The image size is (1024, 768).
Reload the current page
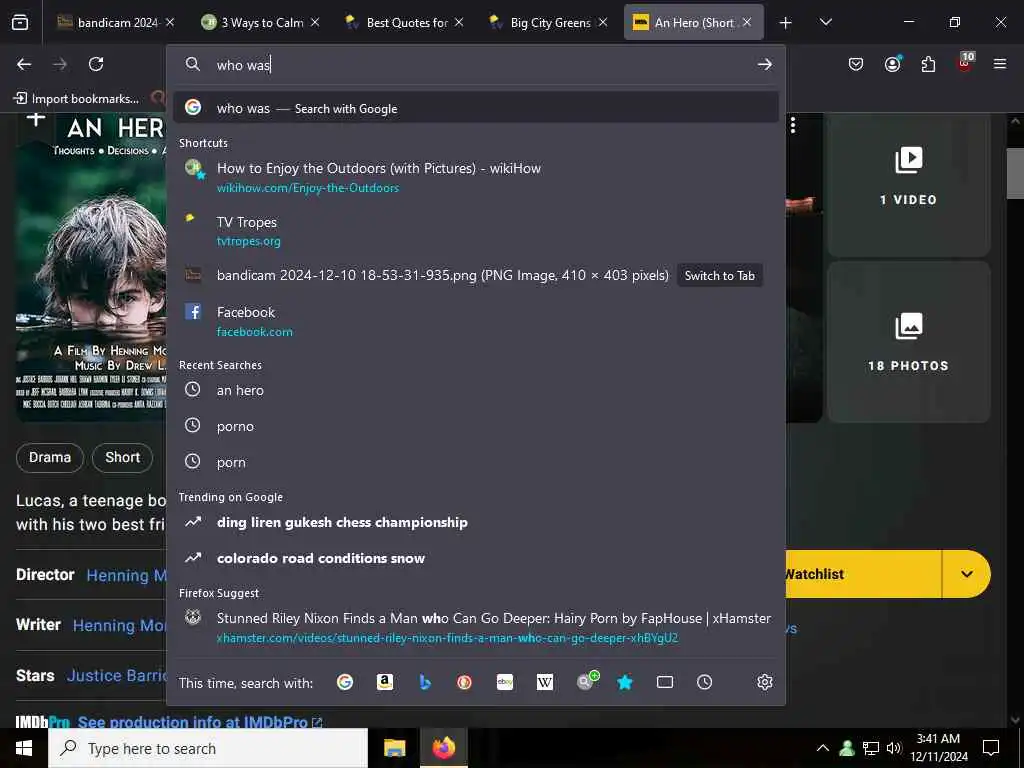click(x=96, y=64)
